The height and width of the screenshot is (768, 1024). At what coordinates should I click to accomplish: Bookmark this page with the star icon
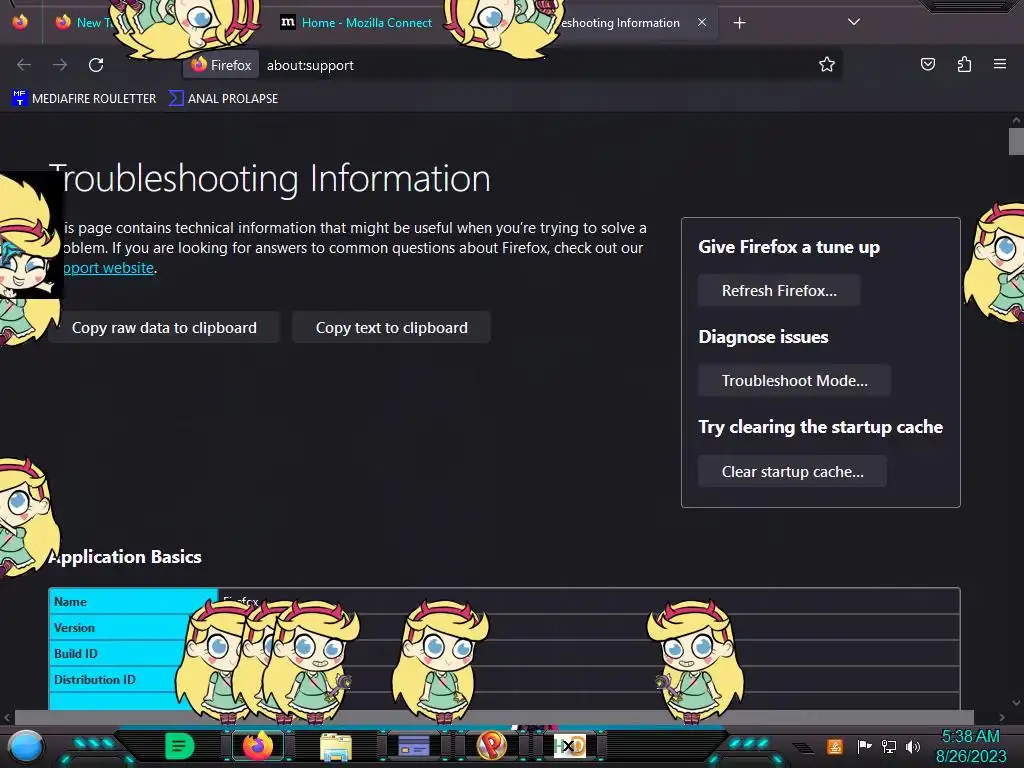tap(827, 64)
